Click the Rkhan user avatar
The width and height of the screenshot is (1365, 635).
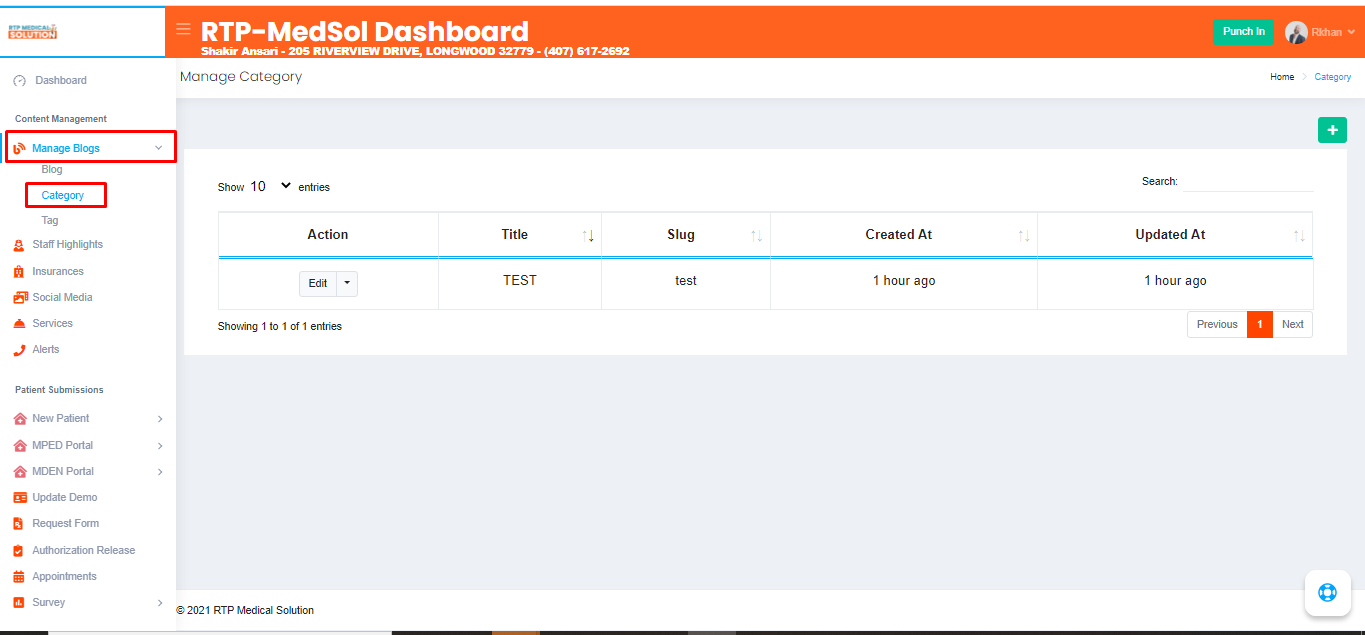click(1296, 32)
